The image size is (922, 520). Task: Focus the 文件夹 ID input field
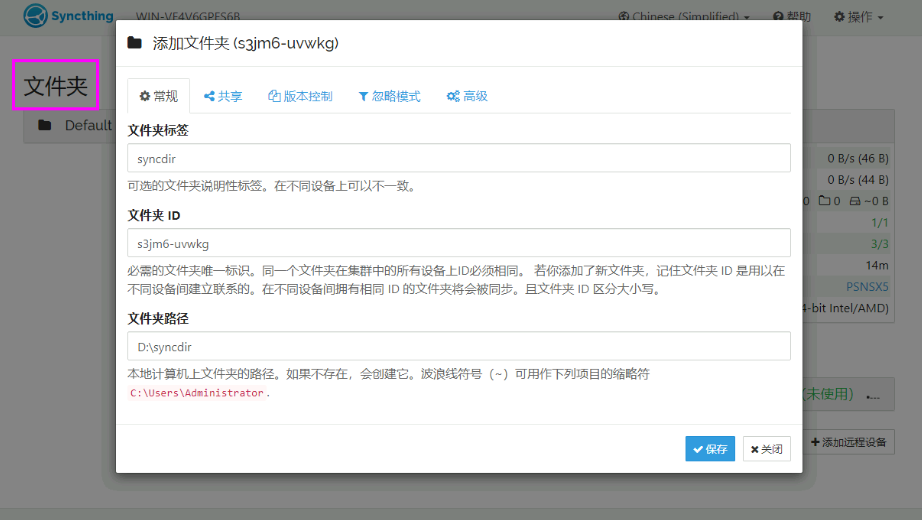[459, 243]
